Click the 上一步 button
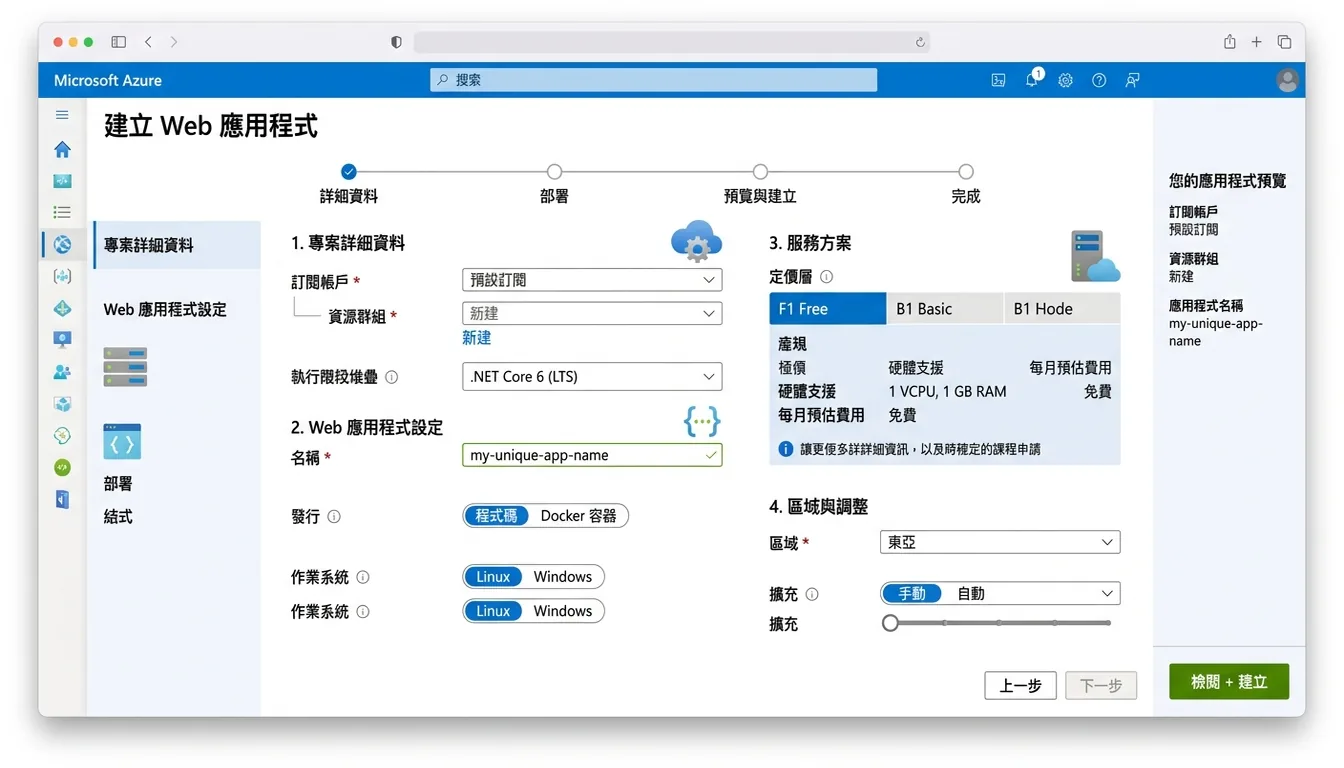Image resolution: width=1344 pixels, height=768 pixels. 1020,685
